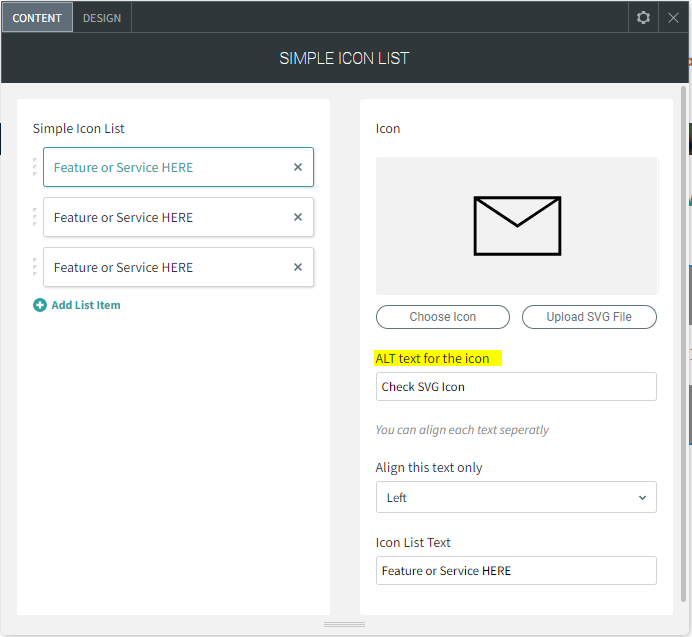Screen dimensions: 692x637
Task: Switch to the Design tab
Action: [102, 18]
